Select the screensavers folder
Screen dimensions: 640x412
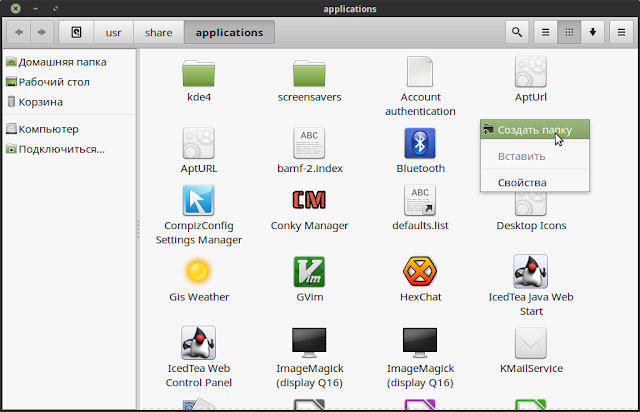pos(309,80)
